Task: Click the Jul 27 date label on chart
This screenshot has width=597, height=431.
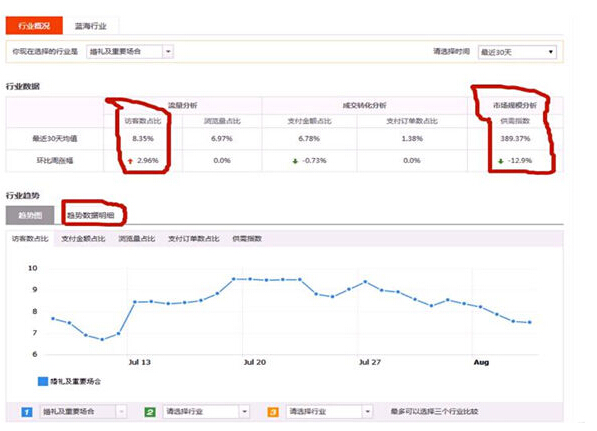Action: [370, 362]
